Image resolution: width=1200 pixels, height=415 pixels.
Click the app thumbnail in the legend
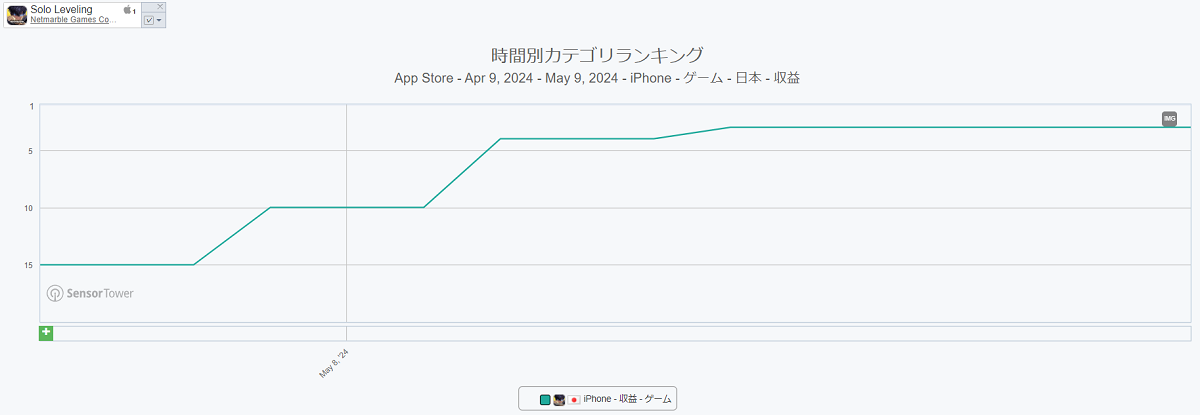560,399
